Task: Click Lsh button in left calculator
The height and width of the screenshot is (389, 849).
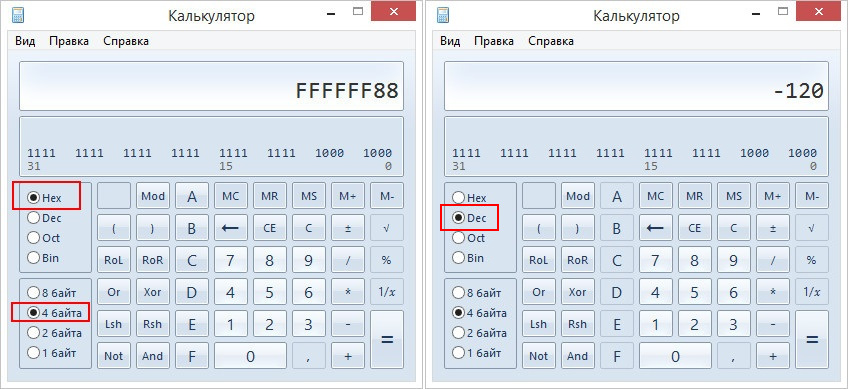Action: point(114,324)
